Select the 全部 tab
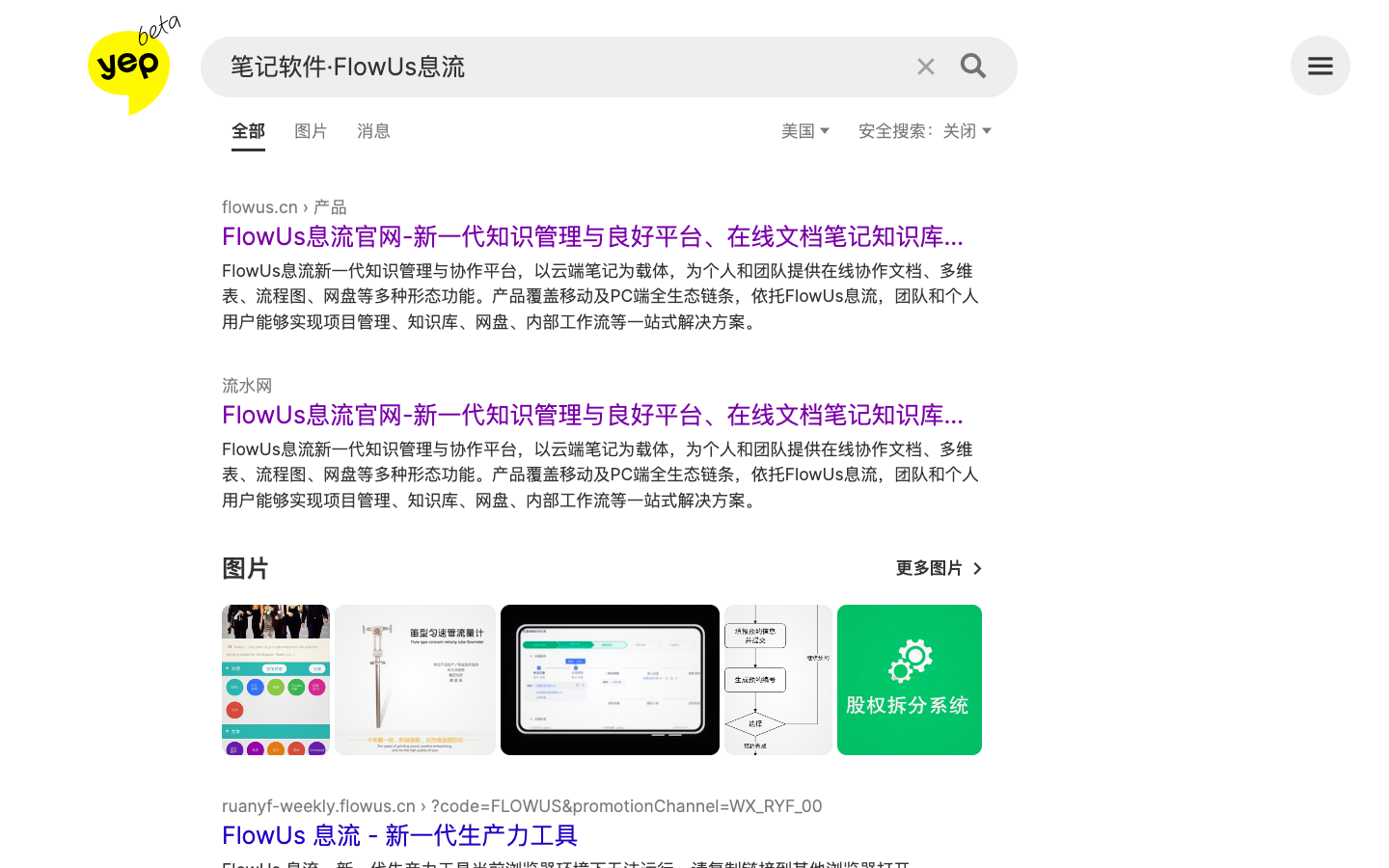The image size is (1389, 868). (x=248, y=130)
